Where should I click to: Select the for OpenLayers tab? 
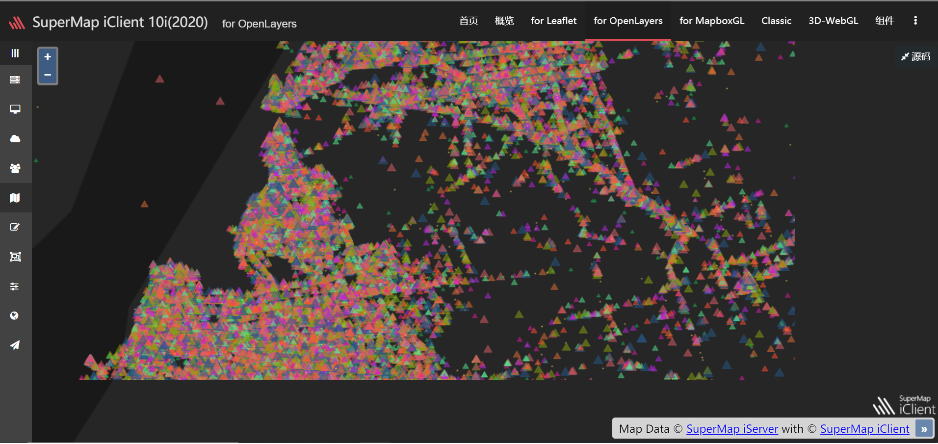click(x=628, y=20)
